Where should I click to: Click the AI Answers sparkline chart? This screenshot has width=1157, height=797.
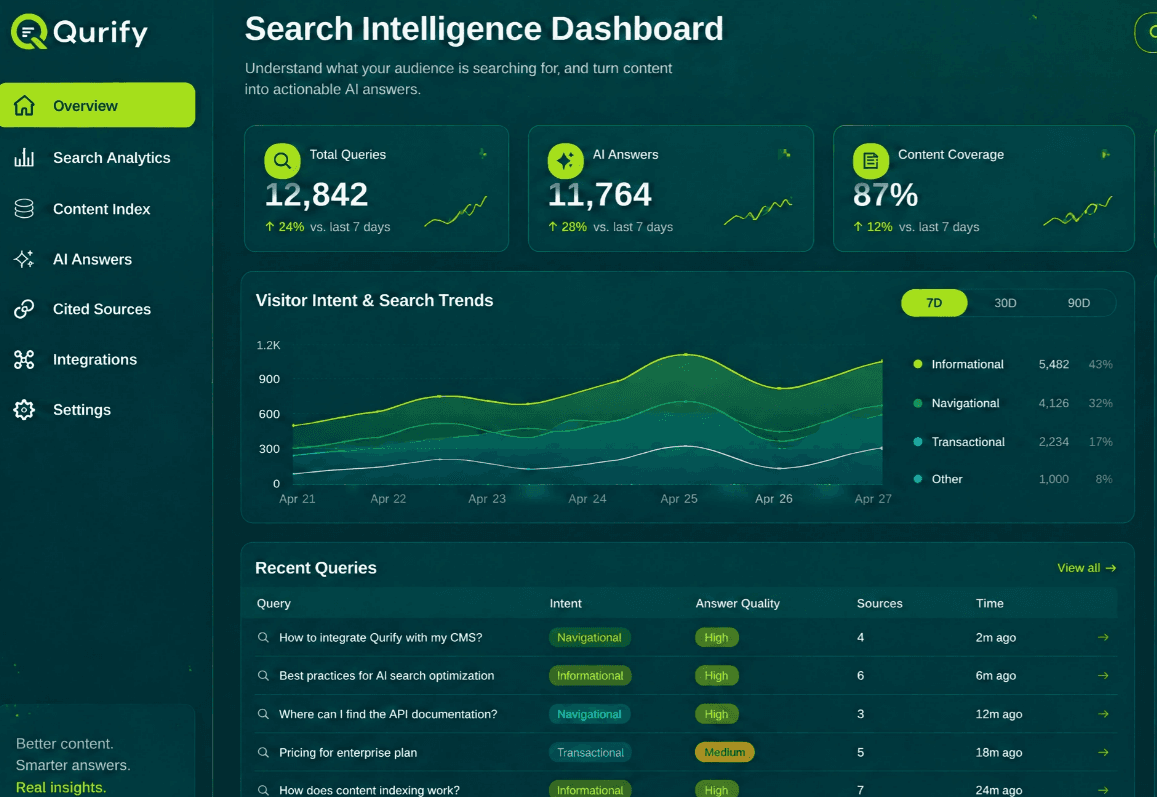(758, 211)
